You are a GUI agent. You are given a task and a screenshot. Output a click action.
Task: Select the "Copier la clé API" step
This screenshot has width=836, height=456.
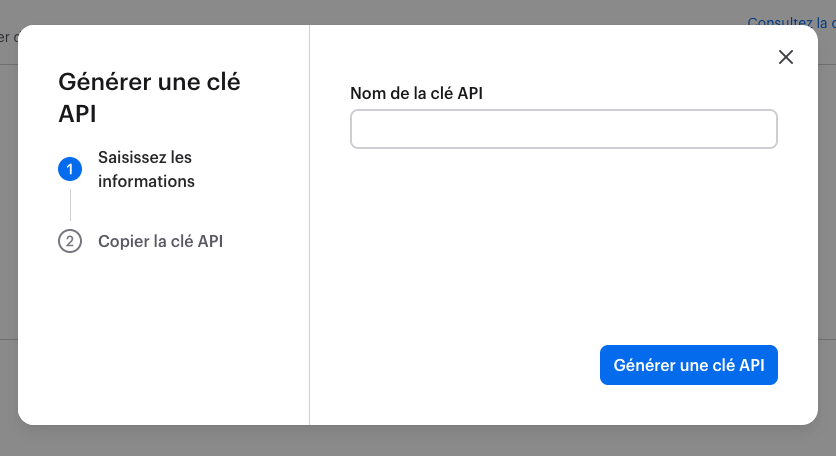click(x=160, y=241)
